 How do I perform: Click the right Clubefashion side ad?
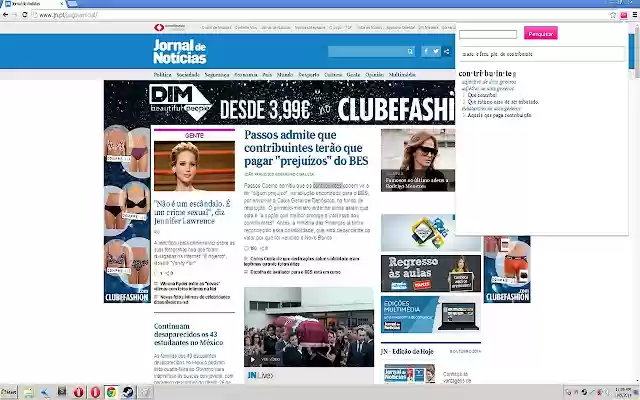click(x=507, y=269)
